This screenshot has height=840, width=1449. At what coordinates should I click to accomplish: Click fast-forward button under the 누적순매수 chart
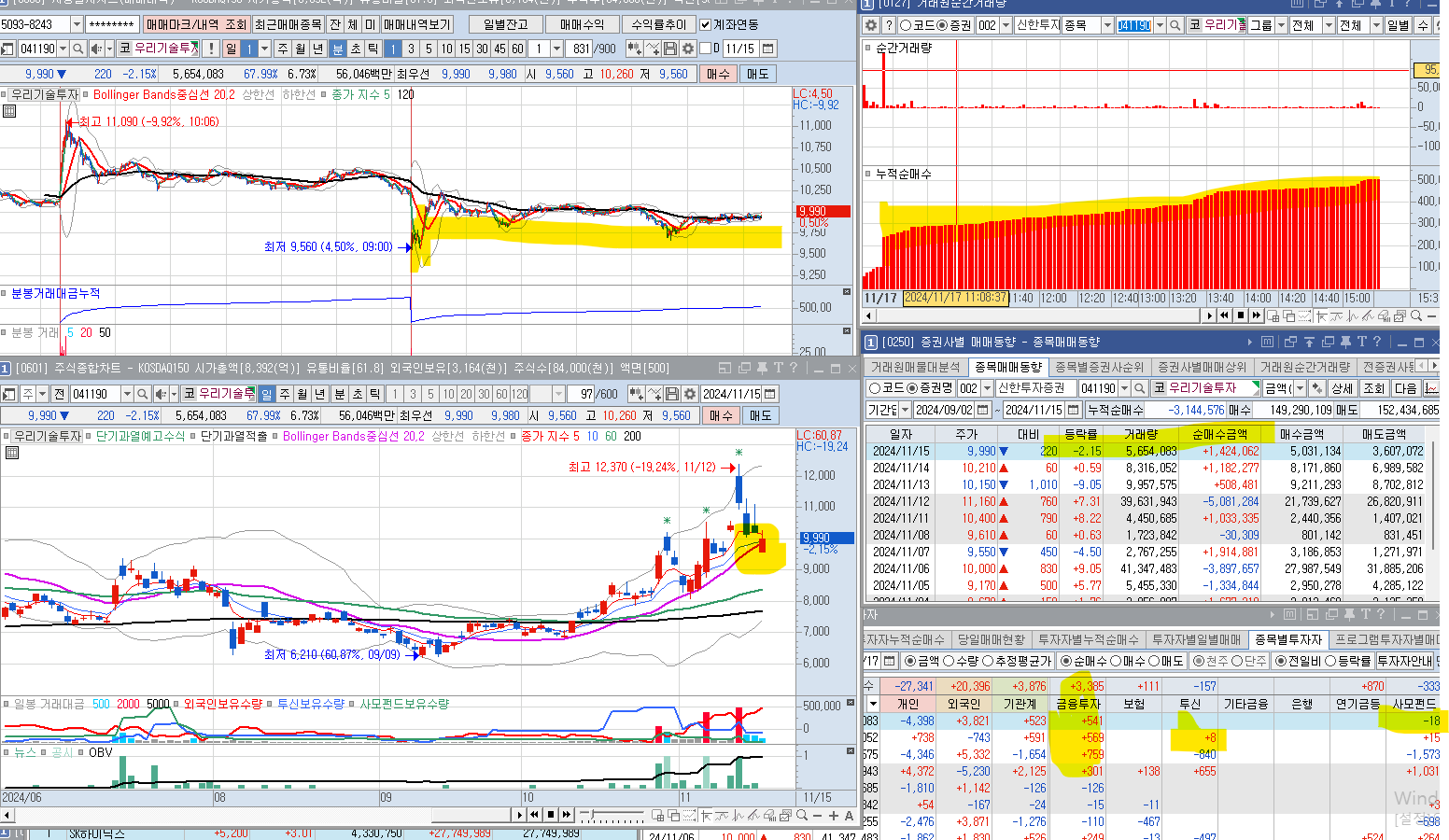point(1257,315)
